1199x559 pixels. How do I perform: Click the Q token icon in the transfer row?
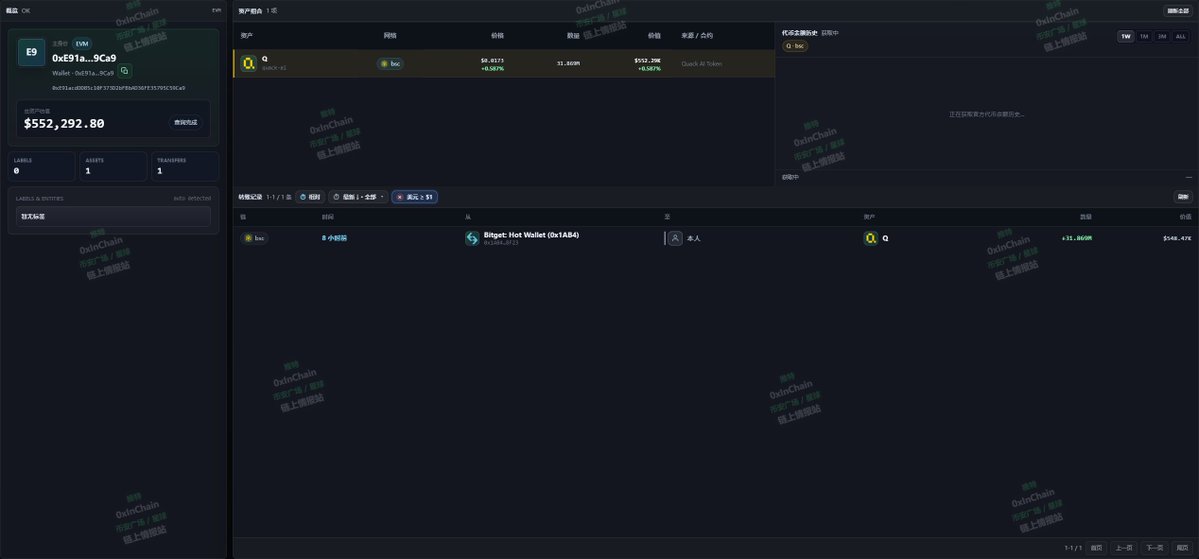tap(871, 239)
